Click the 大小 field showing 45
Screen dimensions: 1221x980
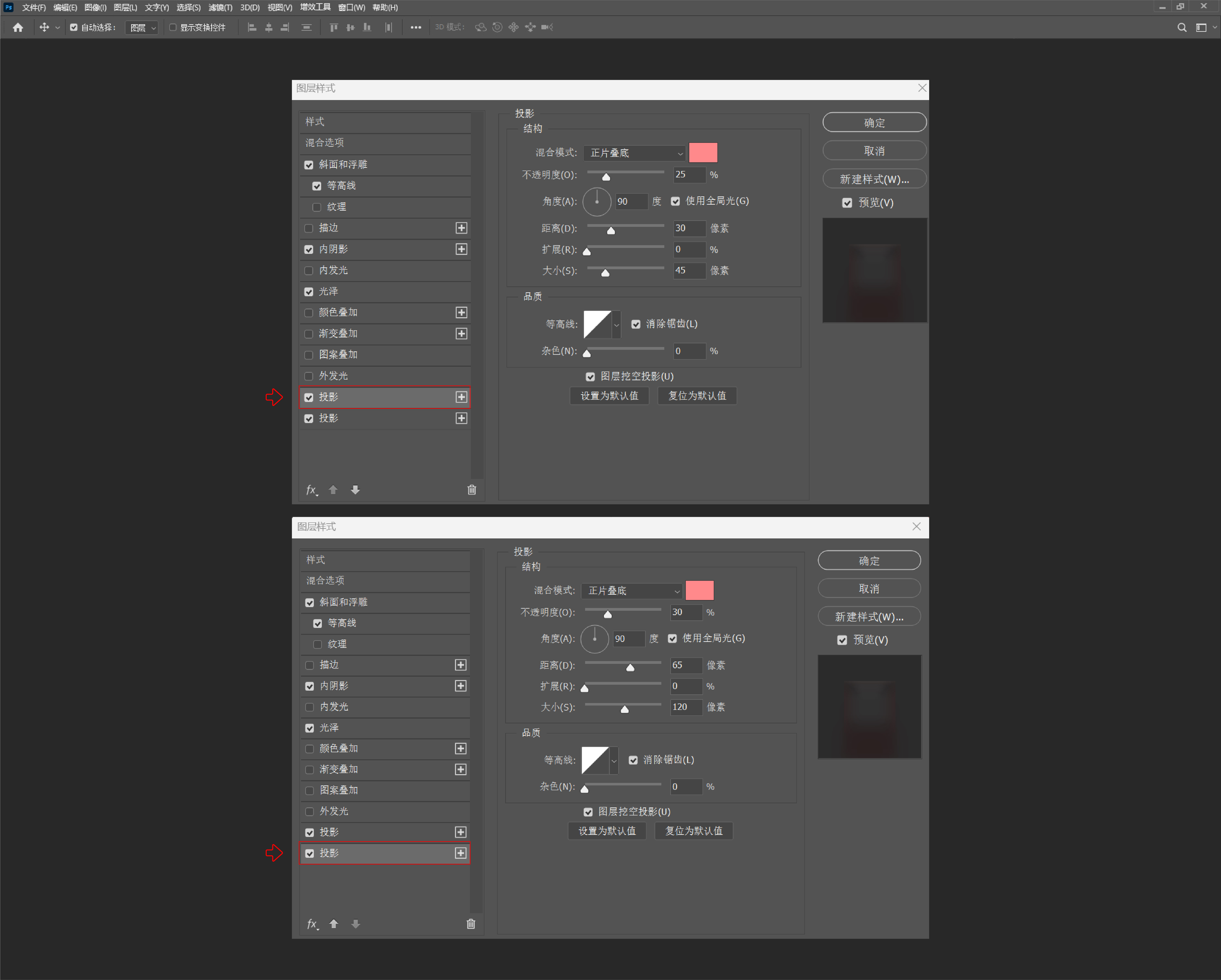click(x=689, y=271)
